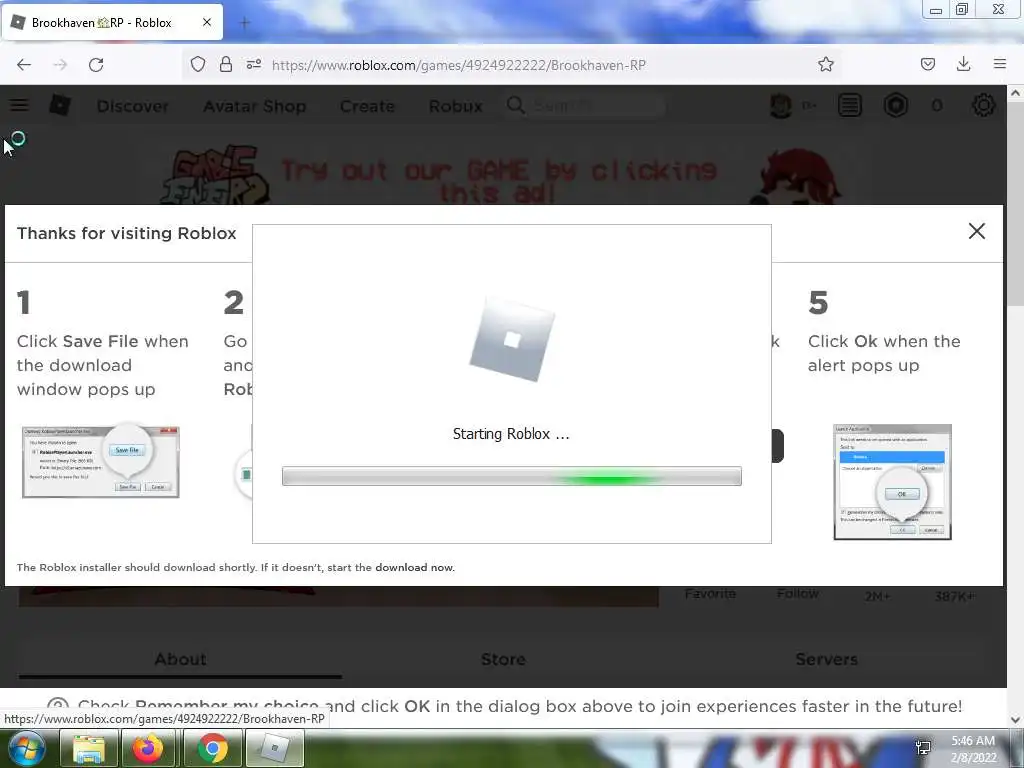Switch to the About tab

pyautogui.click(x=180, y=659)
